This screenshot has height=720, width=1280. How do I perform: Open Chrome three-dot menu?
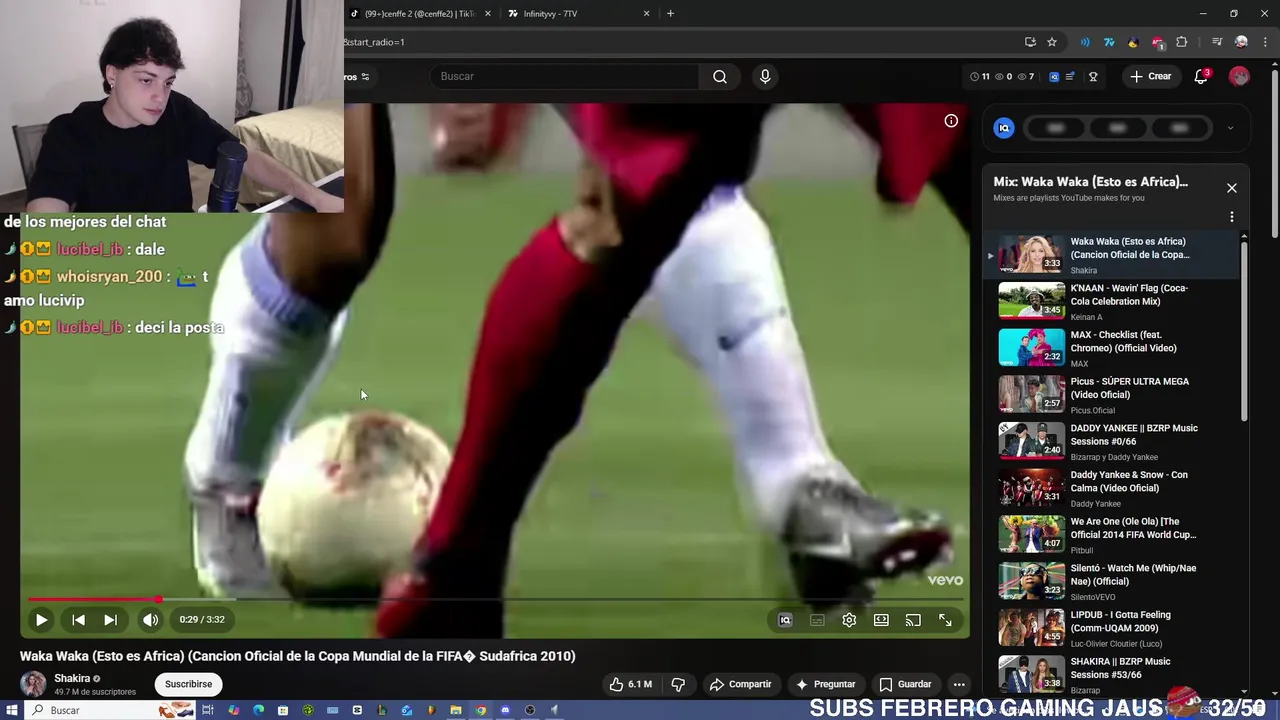pyautogui.click(x=1267, y=42)
